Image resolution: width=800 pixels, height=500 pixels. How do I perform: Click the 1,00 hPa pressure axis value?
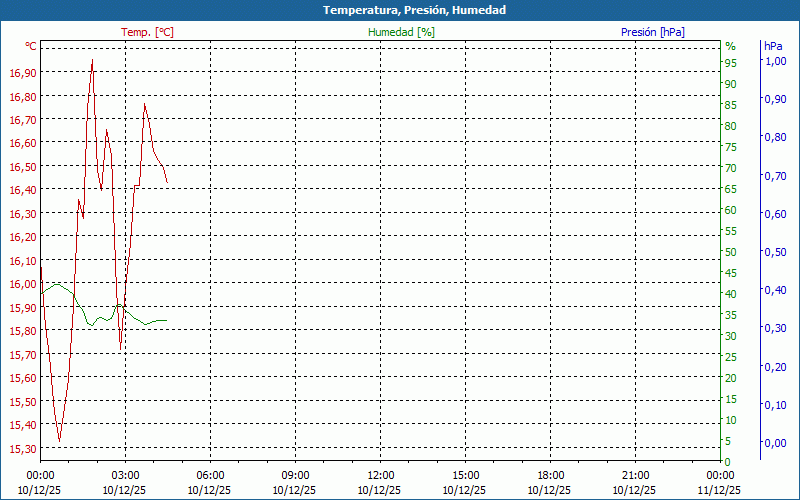coord(776,61)
